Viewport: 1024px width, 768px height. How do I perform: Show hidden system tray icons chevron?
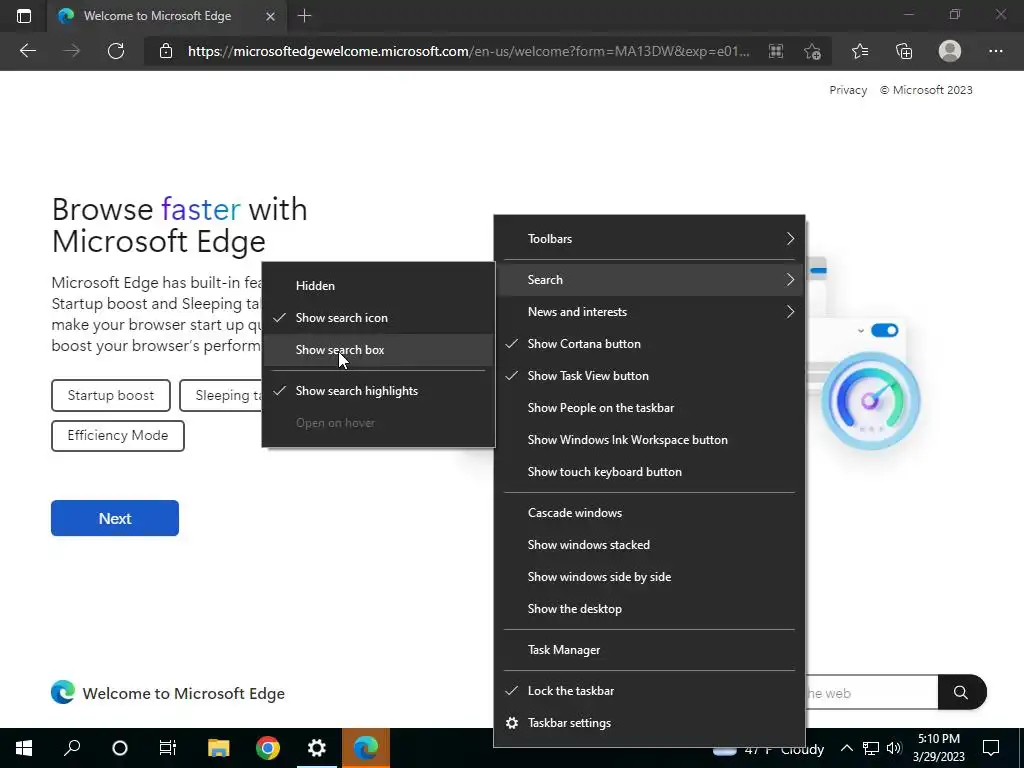(x=846, y=748)
